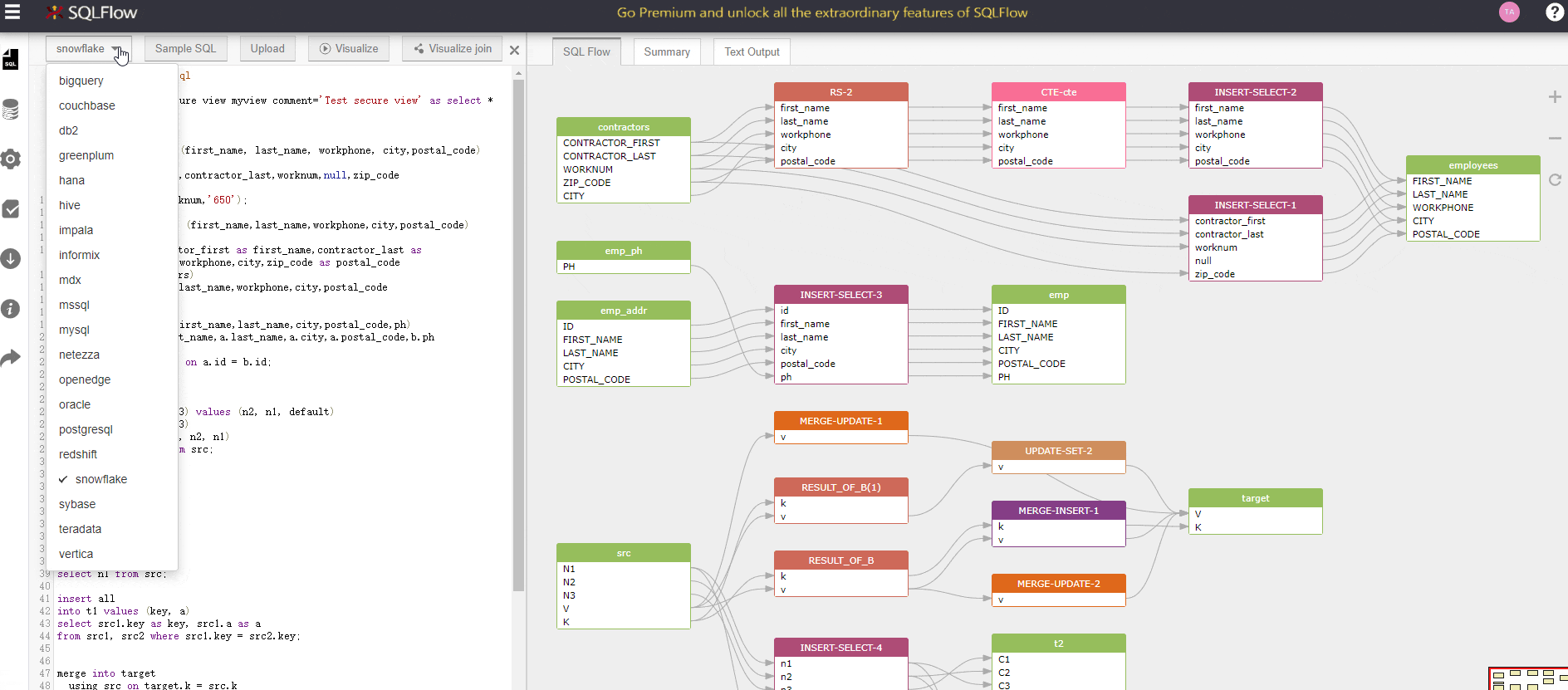Choose mysql in the dialect dropdown
Image resolution: width=1568 pixels, height=690 pixels.
pos(74,330)
